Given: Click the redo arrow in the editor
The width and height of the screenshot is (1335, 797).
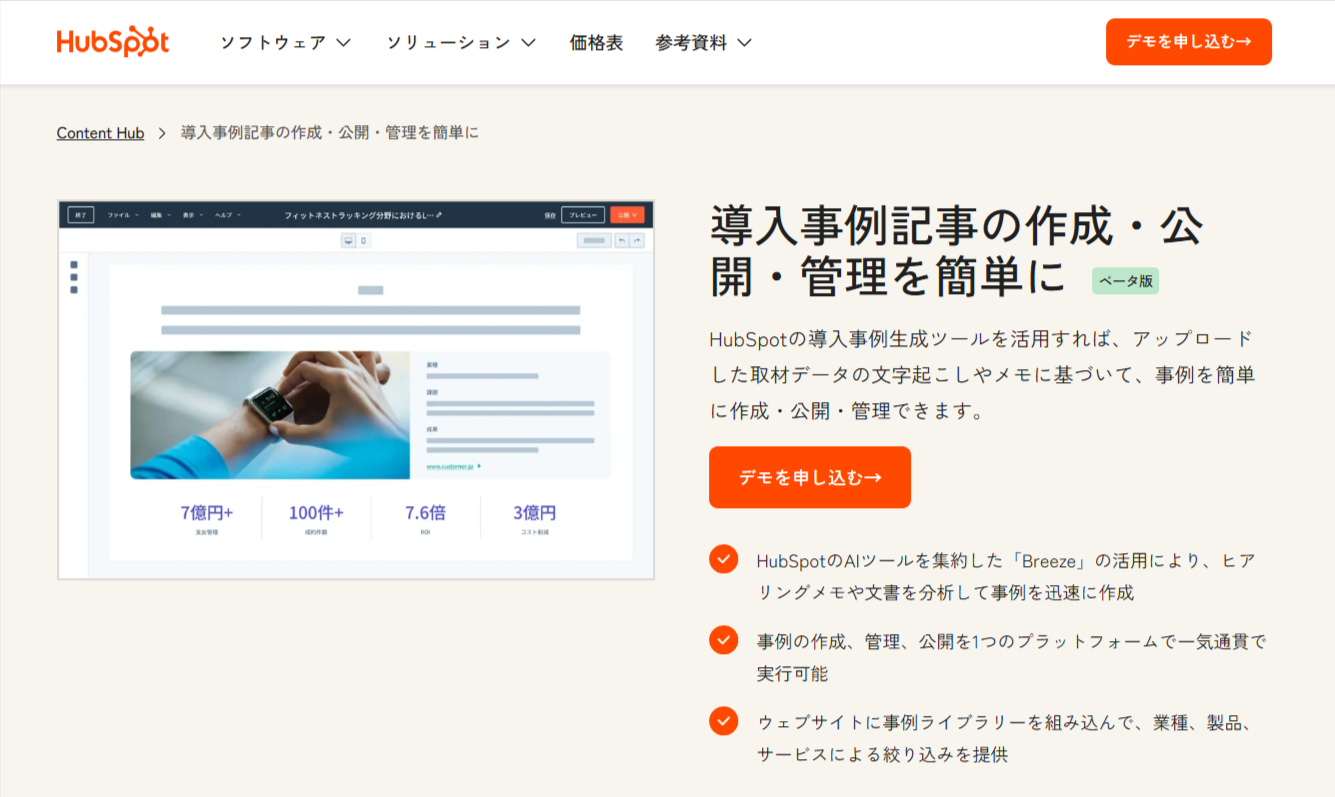Looking at the screenshot, I should point(637,240).
